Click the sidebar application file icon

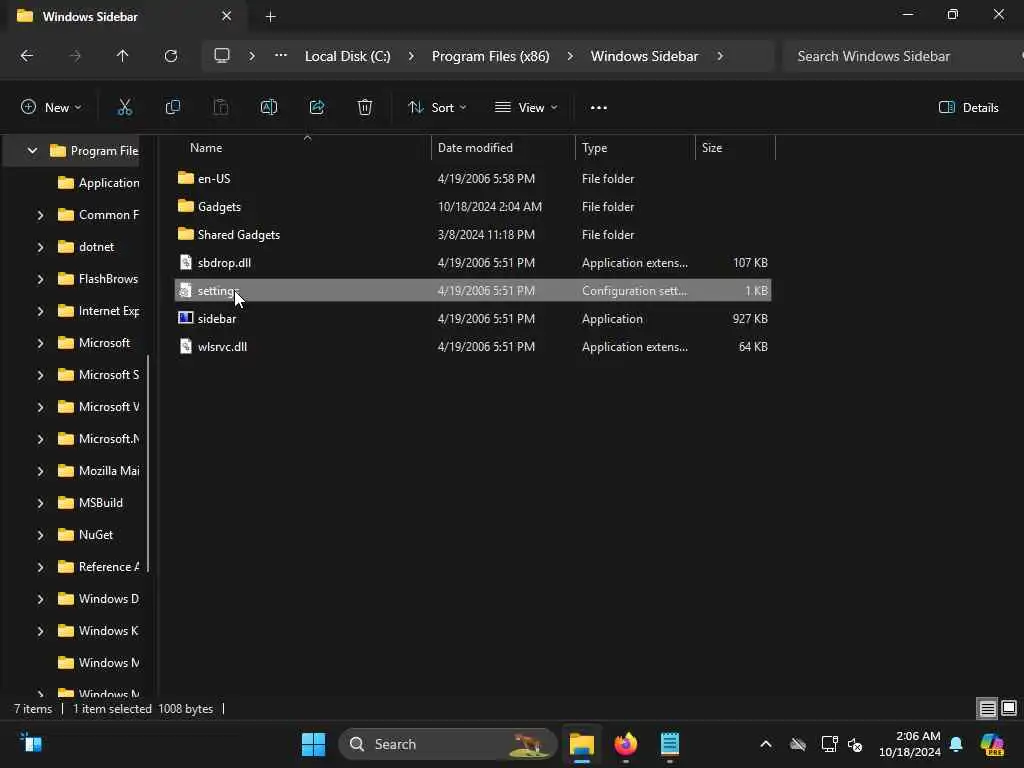pyautogui.click(x=185, y=318)
